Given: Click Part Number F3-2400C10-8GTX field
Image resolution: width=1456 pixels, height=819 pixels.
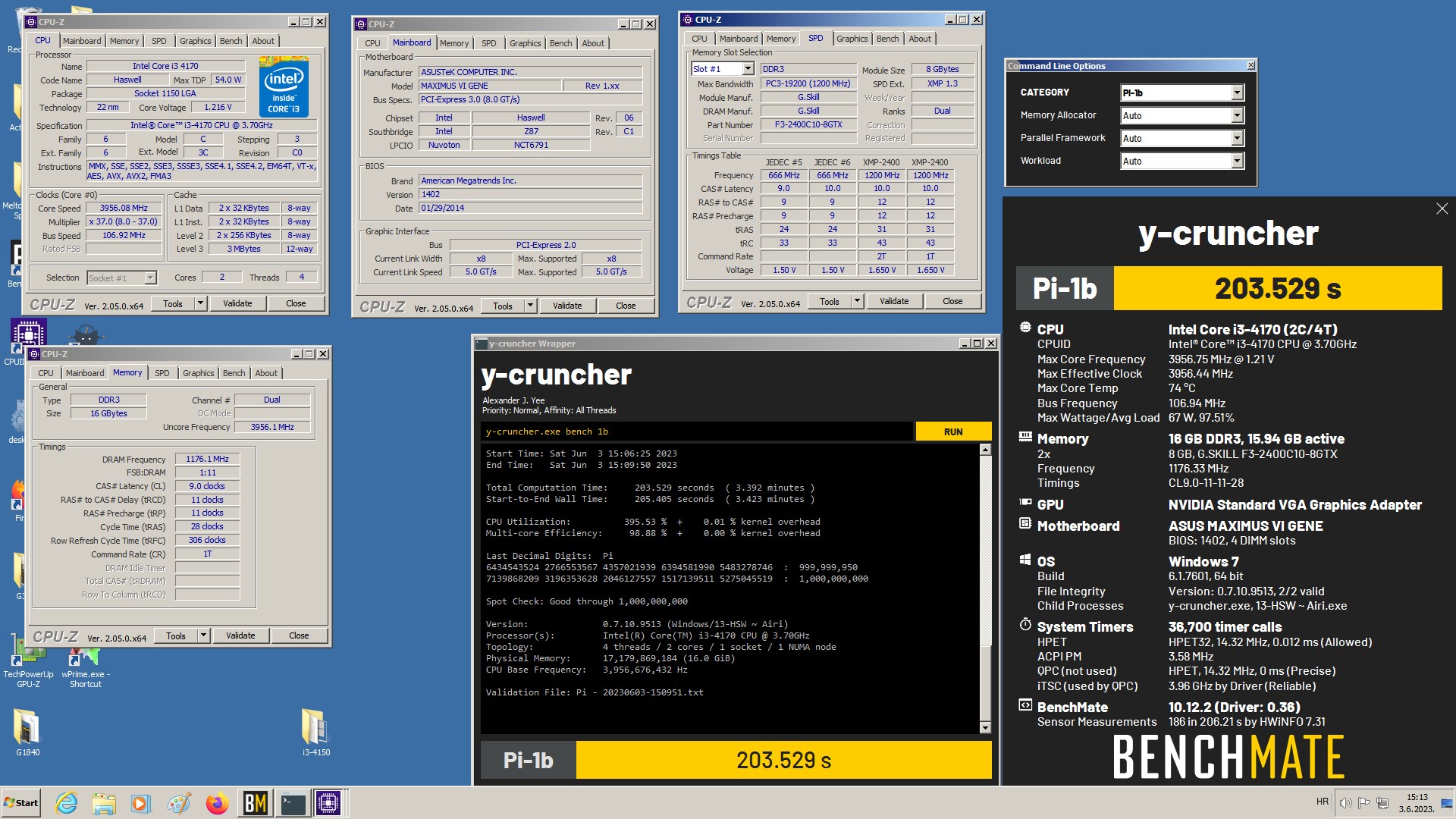Looking at the screenshot, I should (x=808, y=124).
